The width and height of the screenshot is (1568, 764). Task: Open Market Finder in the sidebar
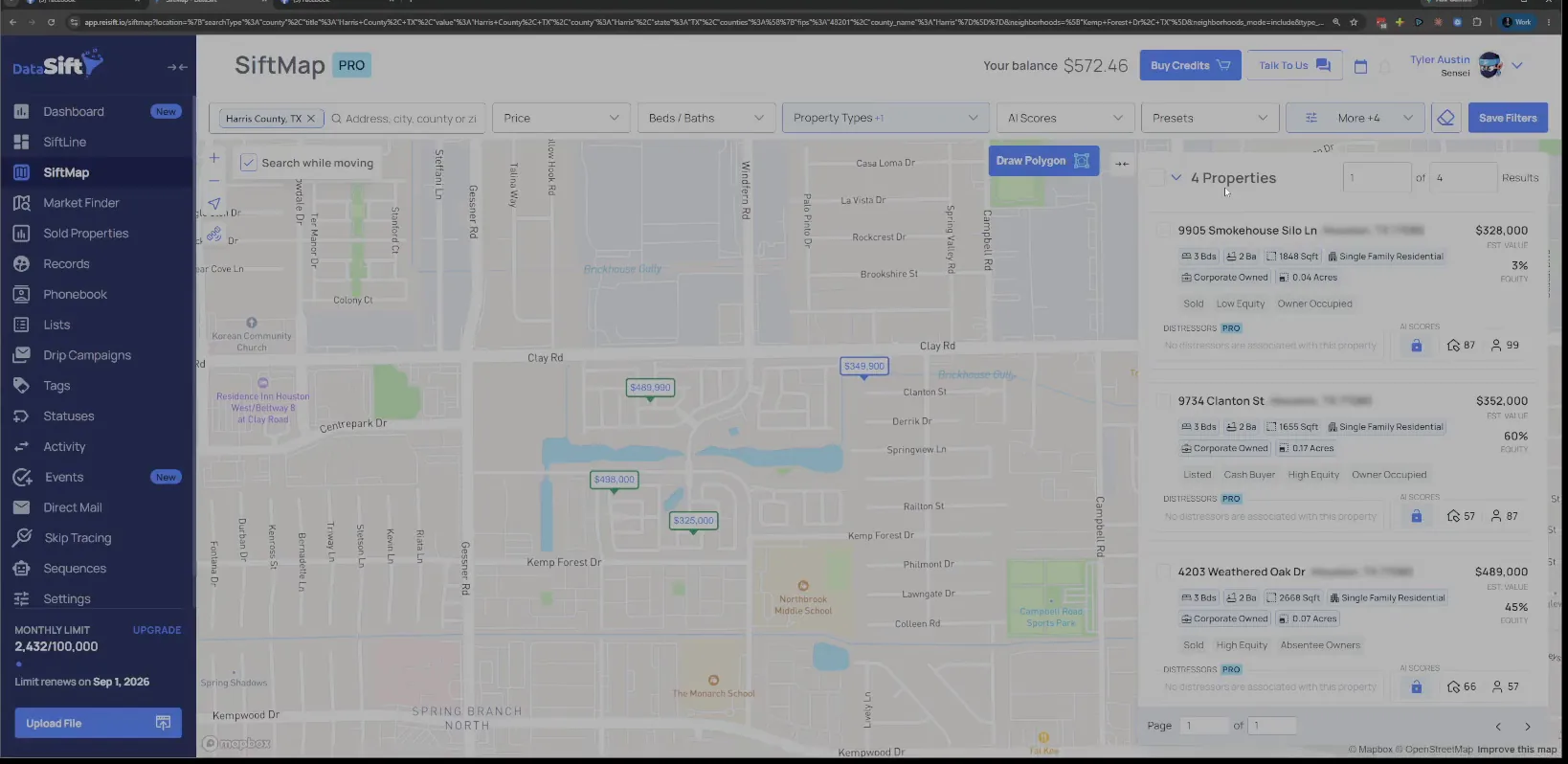(x=81, y=203)
